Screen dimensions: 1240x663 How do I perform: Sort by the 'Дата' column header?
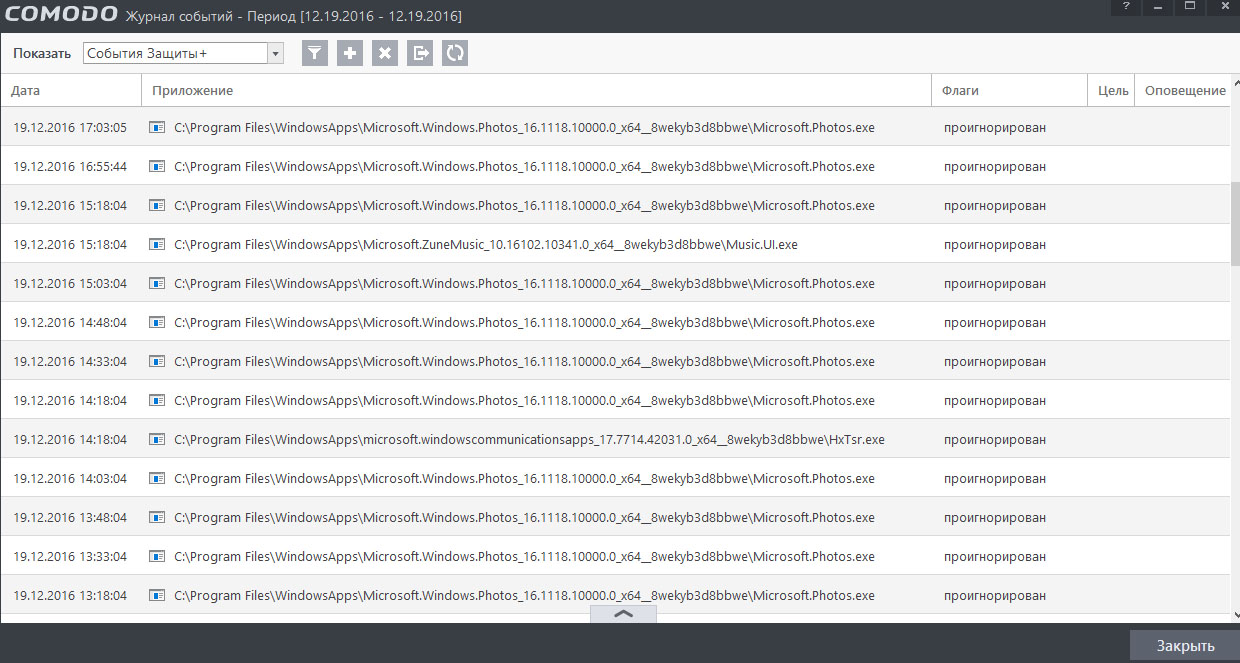71,90
